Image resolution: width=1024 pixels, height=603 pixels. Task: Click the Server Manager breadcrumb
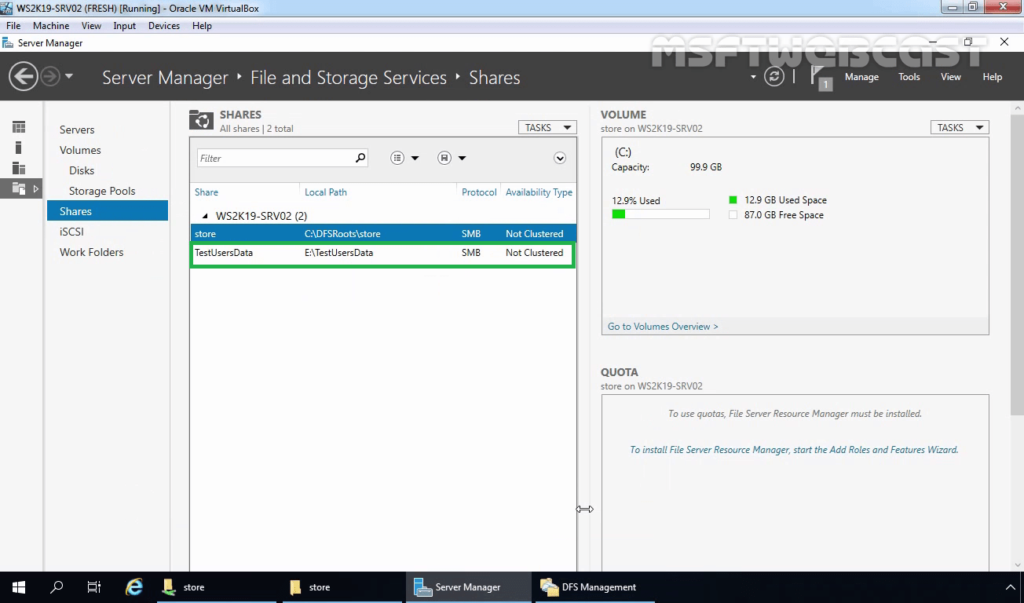pyautogui.click(x=165, y=77)
